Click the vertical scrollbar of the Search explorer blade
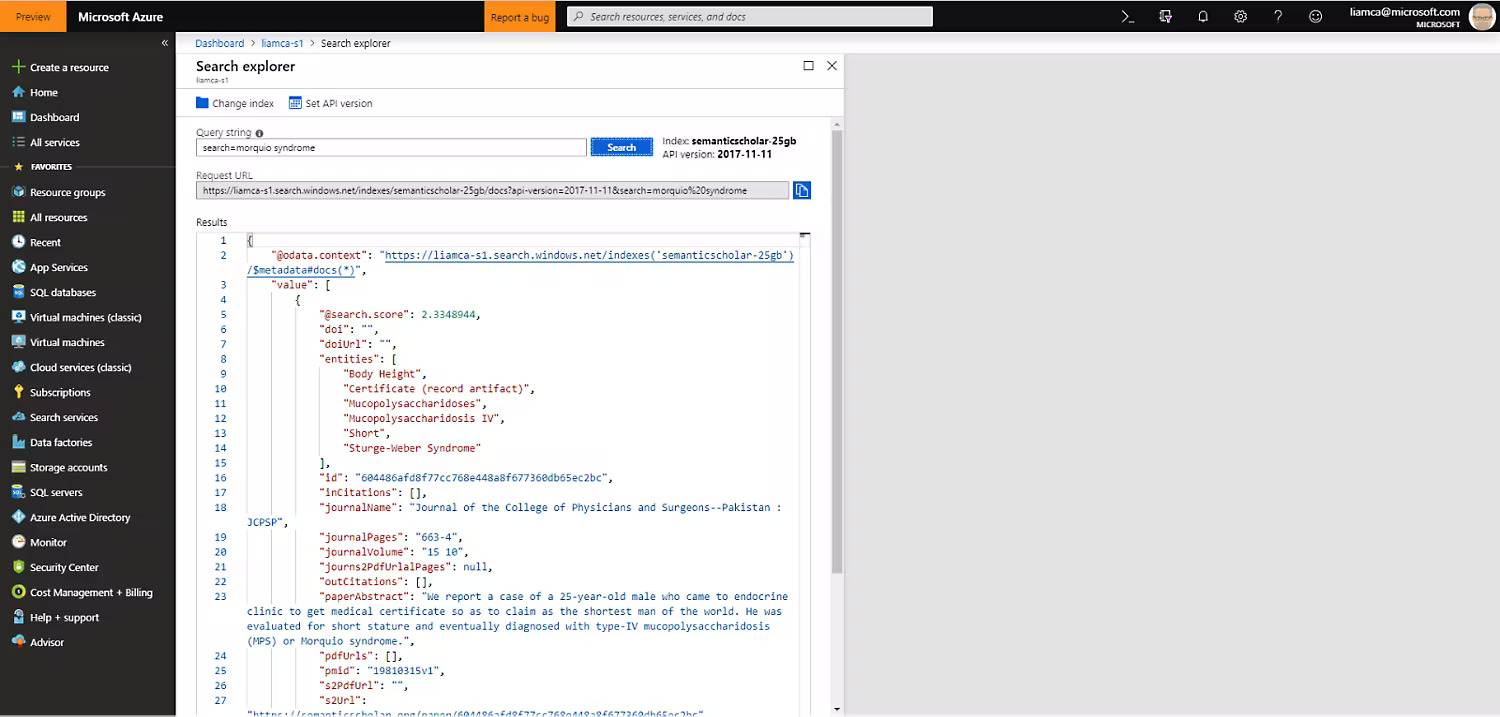 tap(837, 350)
